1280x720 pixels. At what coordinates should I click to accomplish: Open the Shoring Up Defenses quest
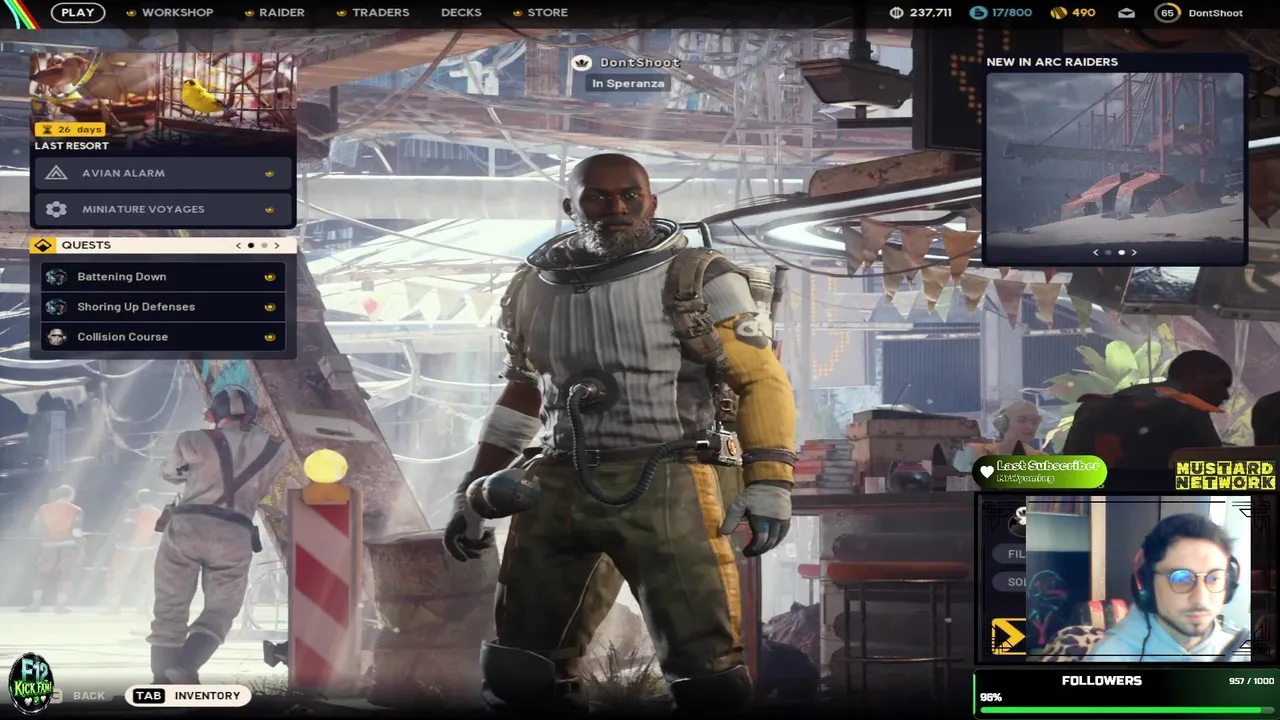163,307
